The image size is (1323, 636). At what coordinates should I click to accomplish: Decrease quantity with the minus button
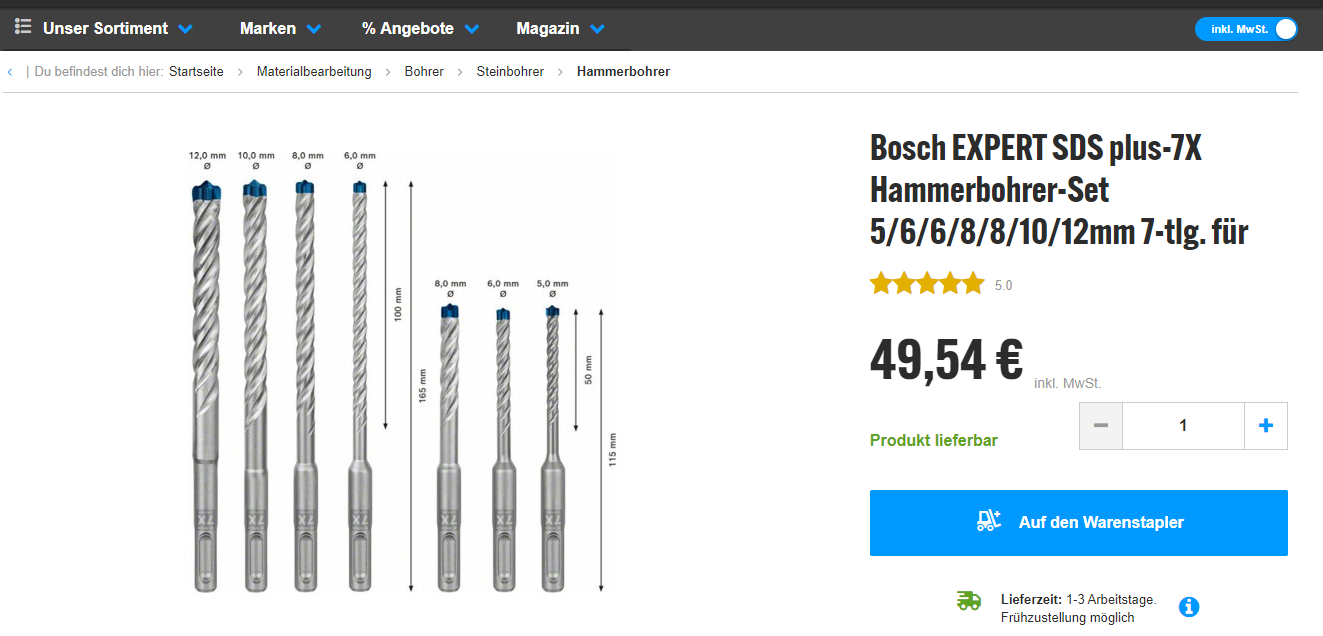[1101, 425]
